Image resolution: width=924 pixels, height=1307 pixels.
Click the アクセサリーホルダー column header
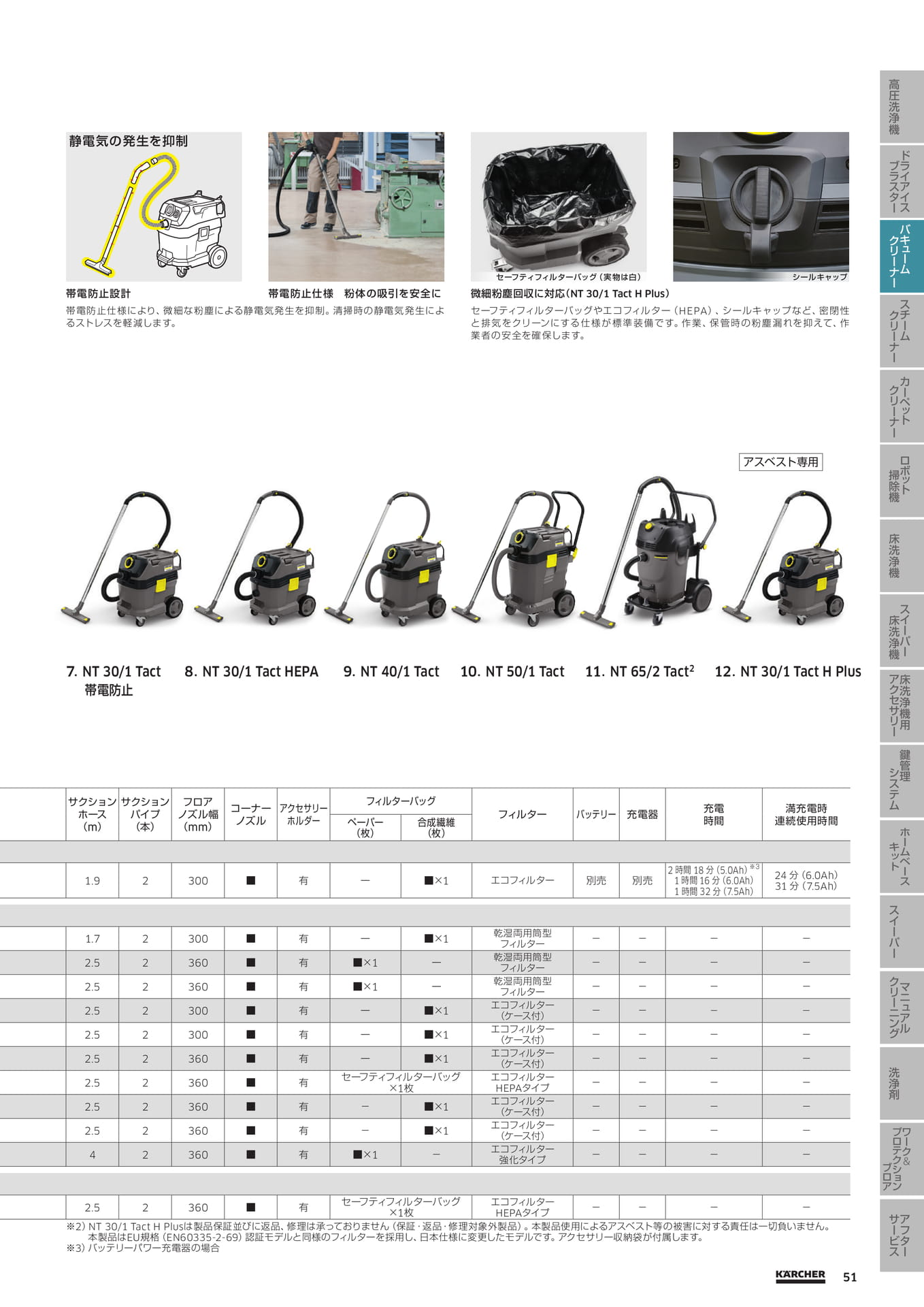tap(303, 814)
